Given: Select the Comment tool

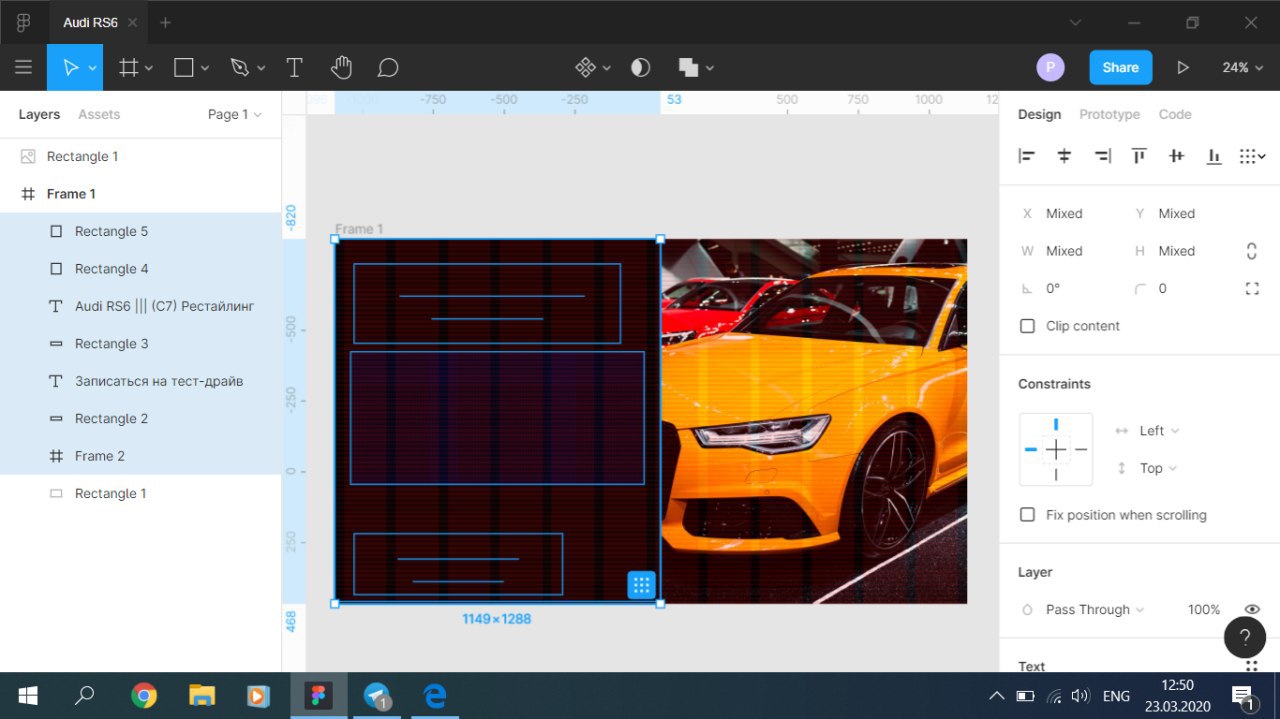Looking at the screenshot, I should [388, 67].
